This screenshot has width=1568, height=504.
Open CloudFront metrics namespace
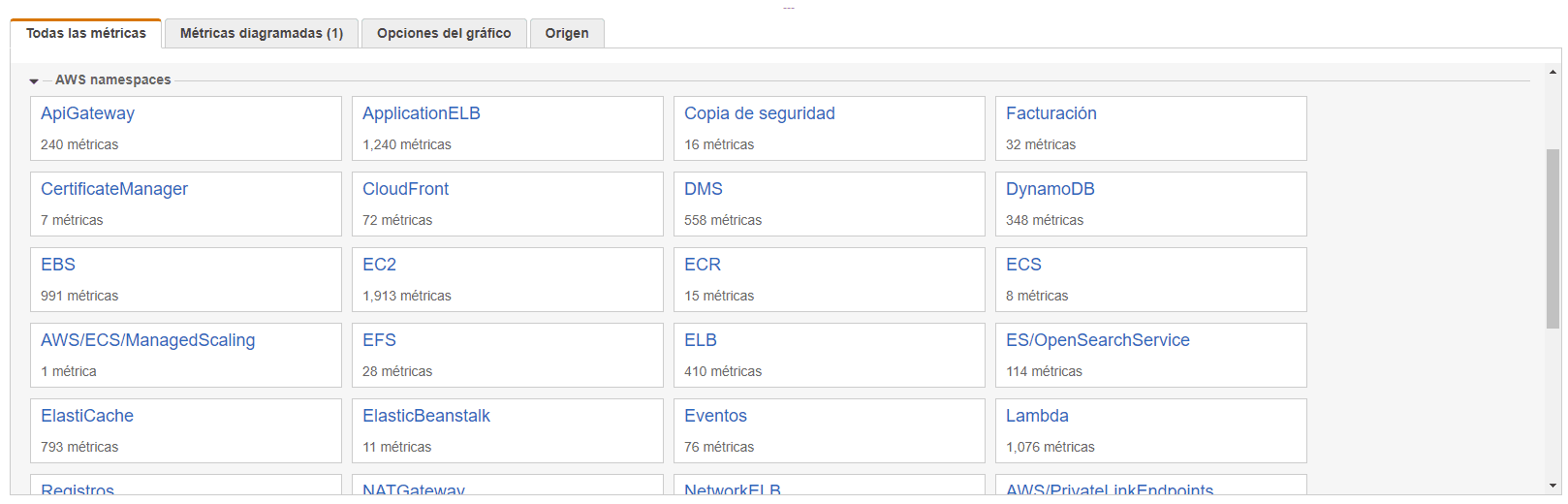point(406,189)
